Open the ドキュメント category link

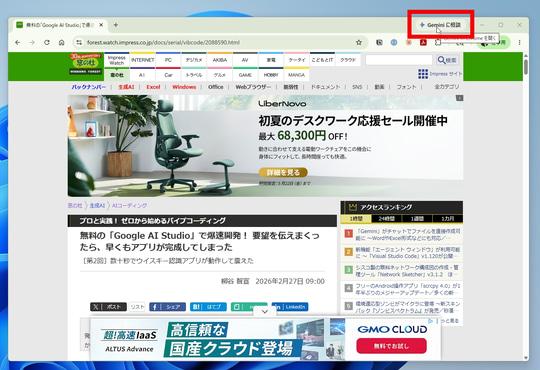pos(325,87)
